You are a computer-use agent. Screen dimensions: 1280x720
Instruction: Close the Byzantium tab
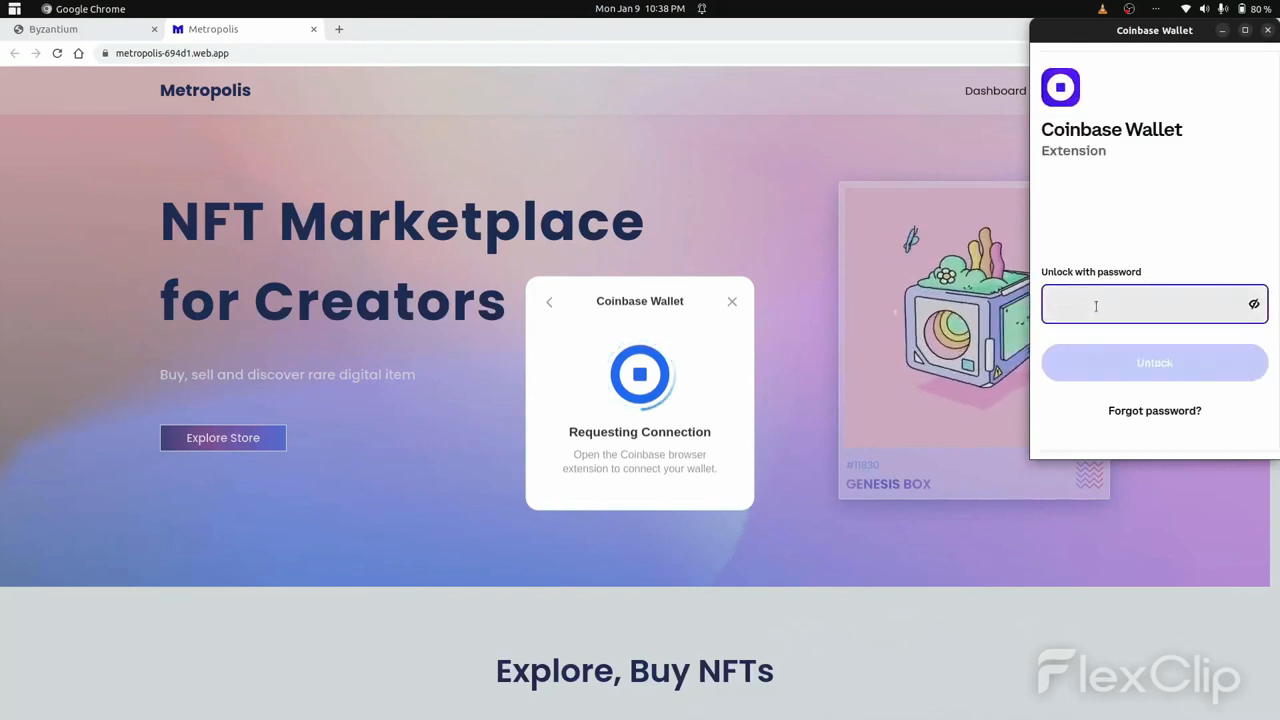(x=154, y=29)
